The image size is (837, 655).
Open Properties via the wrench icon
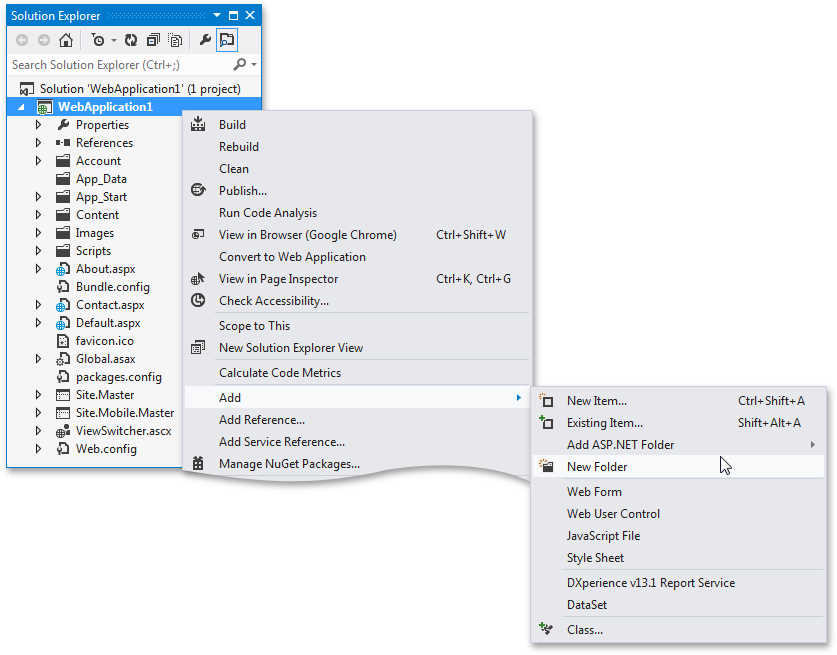coord(205,41)
